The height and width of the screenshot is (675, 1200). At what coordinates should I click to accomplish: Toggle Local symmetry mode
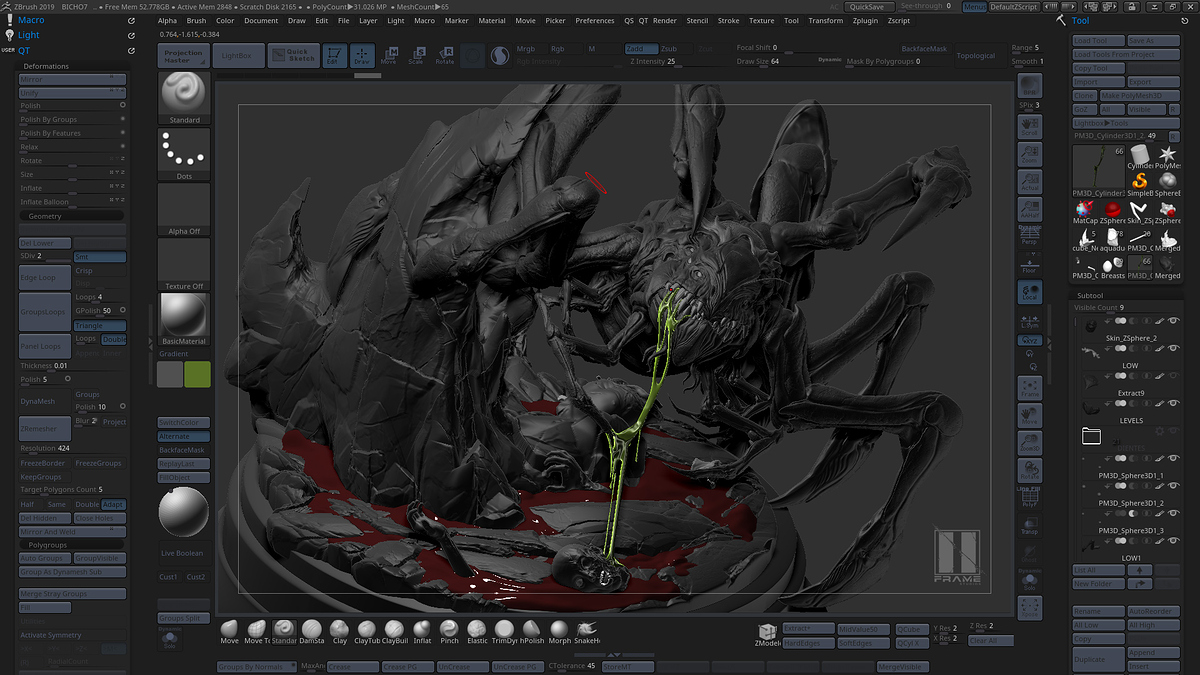coord(1029,292)
